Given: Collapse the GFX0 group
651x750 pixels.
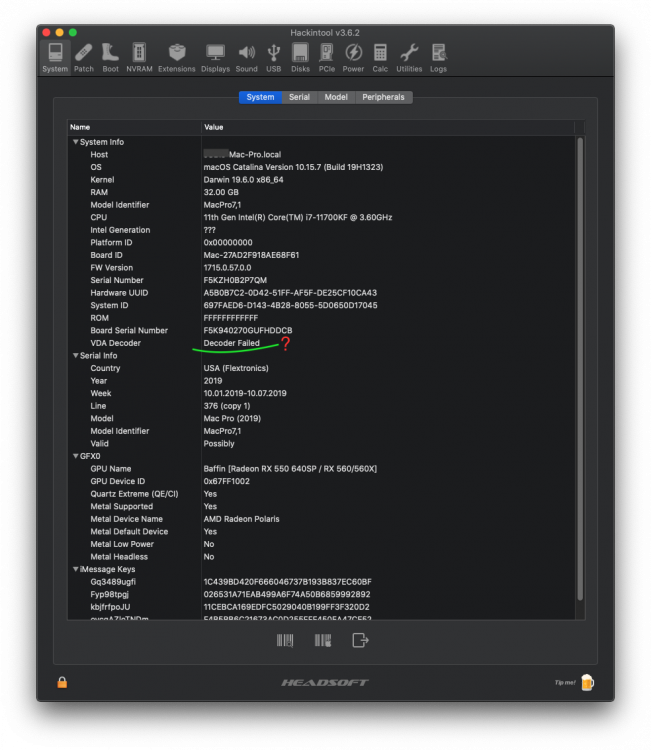Looking at the screenshot, I should tap(76, 456).
